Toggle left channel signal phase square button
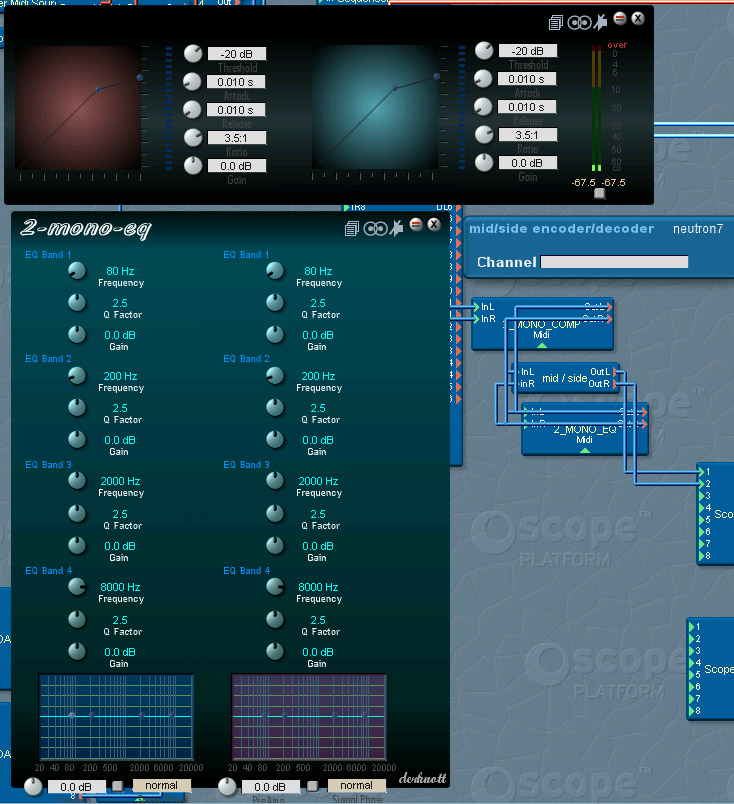Viewport: 734px width, 804px height. coord(118,786)
